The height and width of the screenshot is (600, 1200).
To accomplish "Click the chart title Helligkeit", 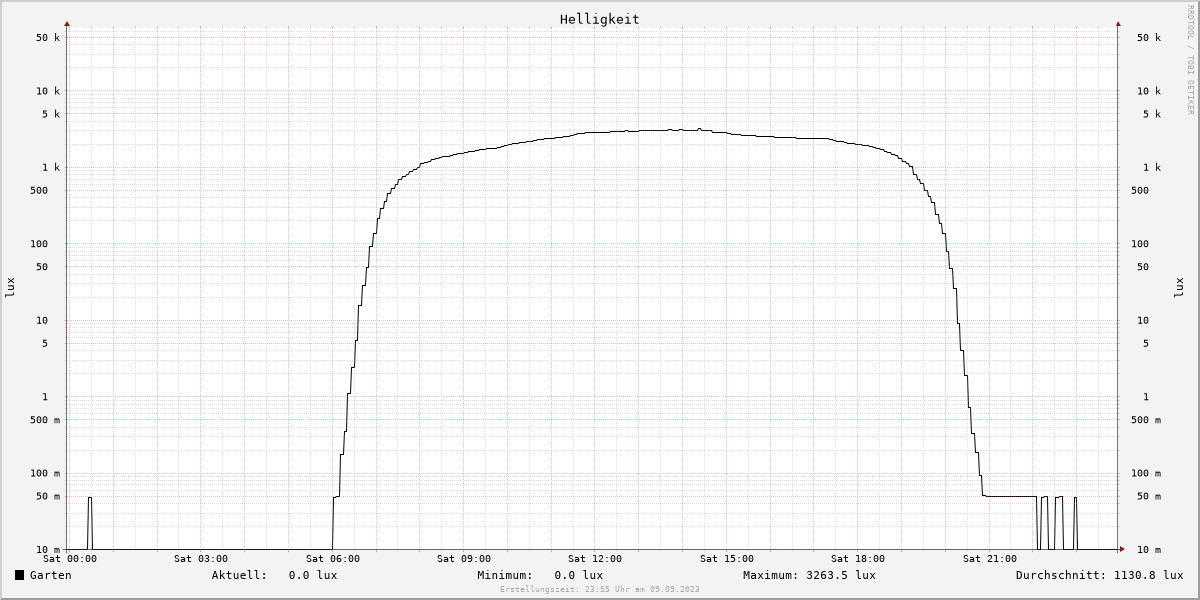I will pos(599,19).
